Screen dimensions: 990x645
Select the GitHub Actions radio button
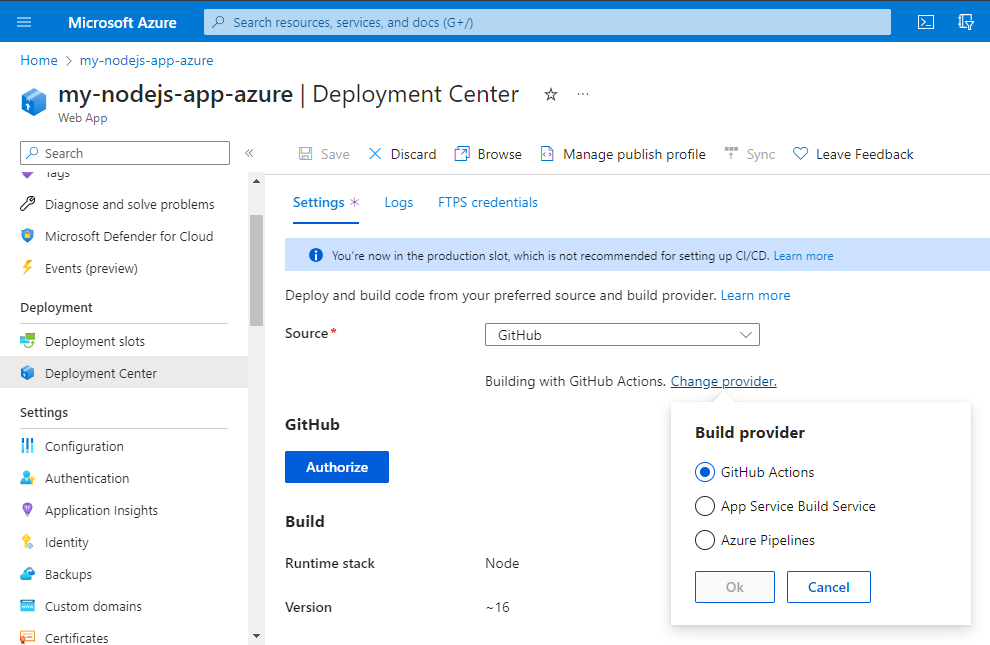click(704, 472)
